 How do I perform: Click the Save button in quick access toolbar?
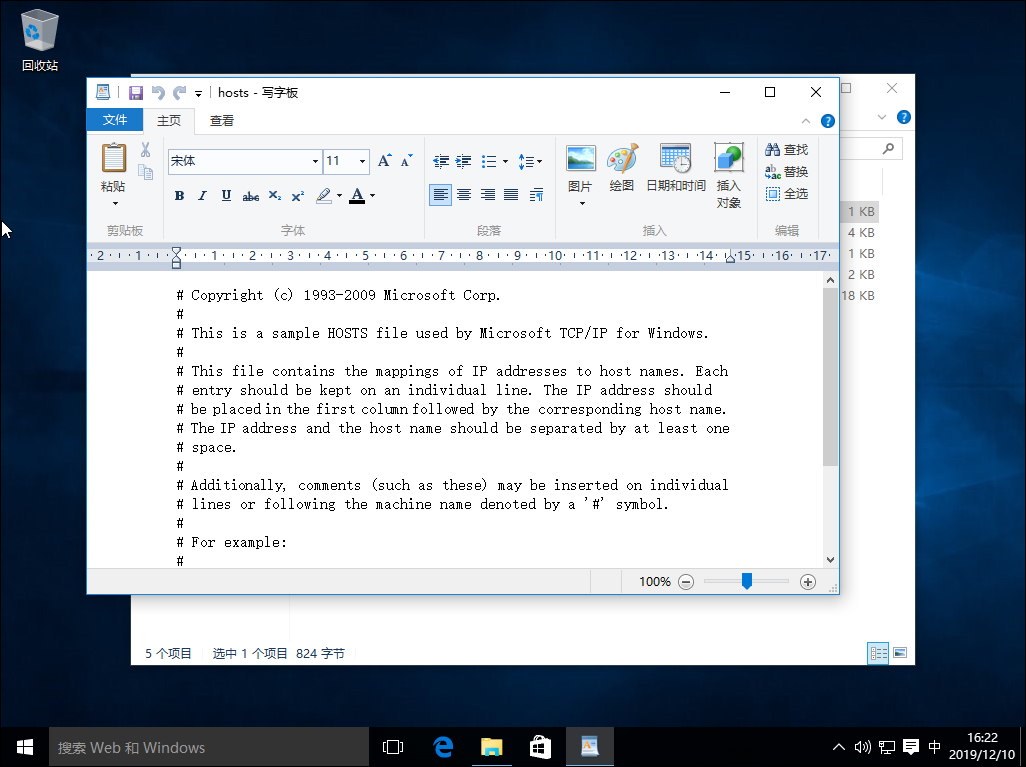tap(136, 92)
